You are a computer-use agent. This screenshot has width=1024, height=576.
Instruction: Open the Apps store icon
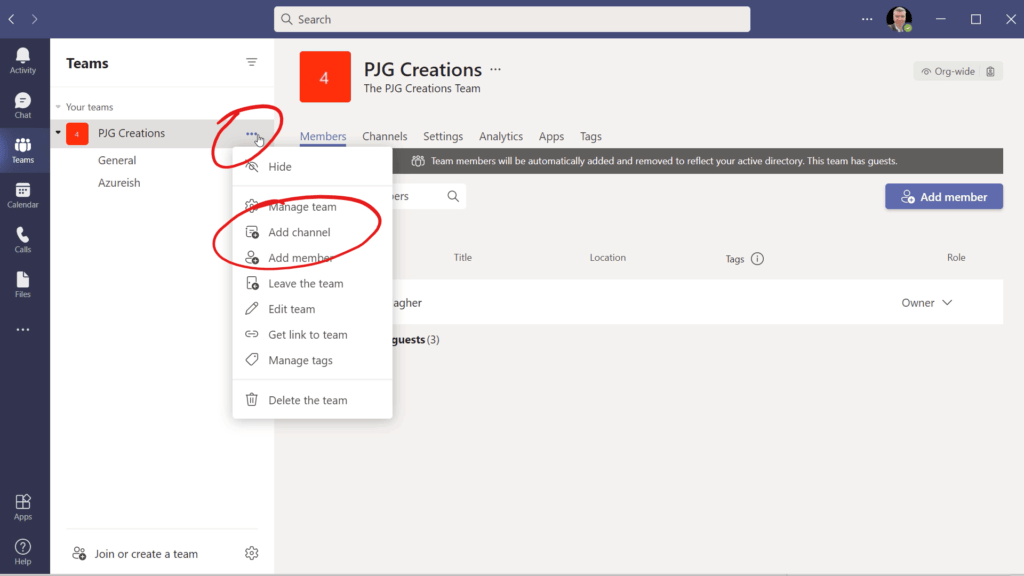point(23,507)
